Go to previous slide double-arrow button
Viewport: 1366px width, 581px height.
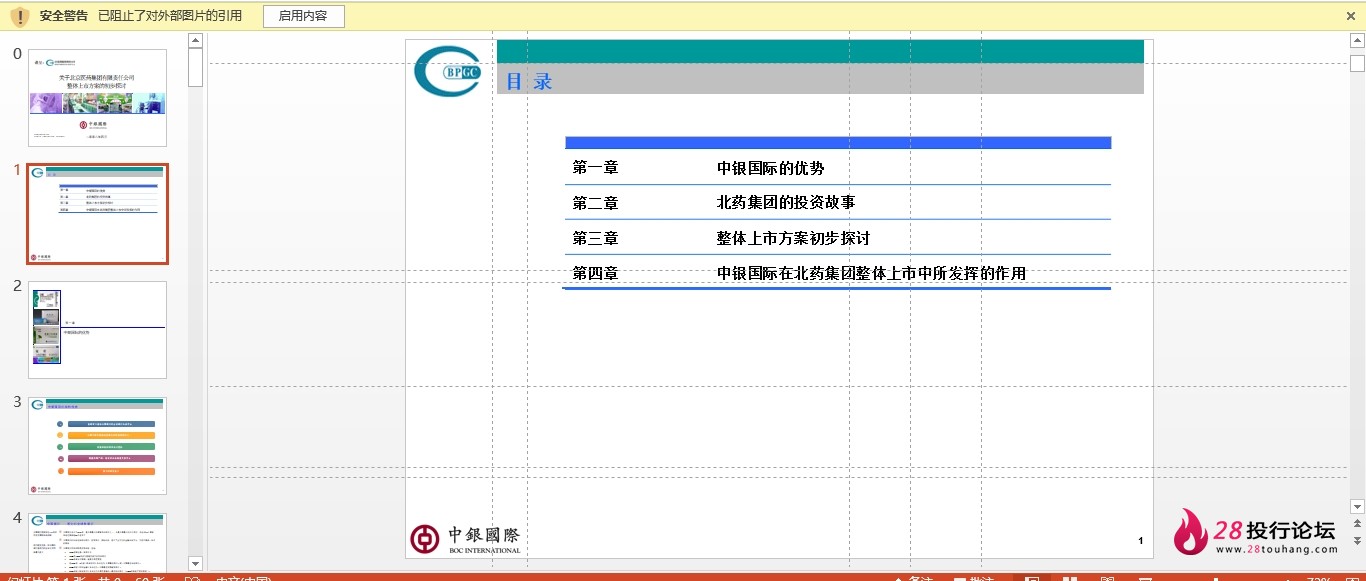tap(1357, 524)
